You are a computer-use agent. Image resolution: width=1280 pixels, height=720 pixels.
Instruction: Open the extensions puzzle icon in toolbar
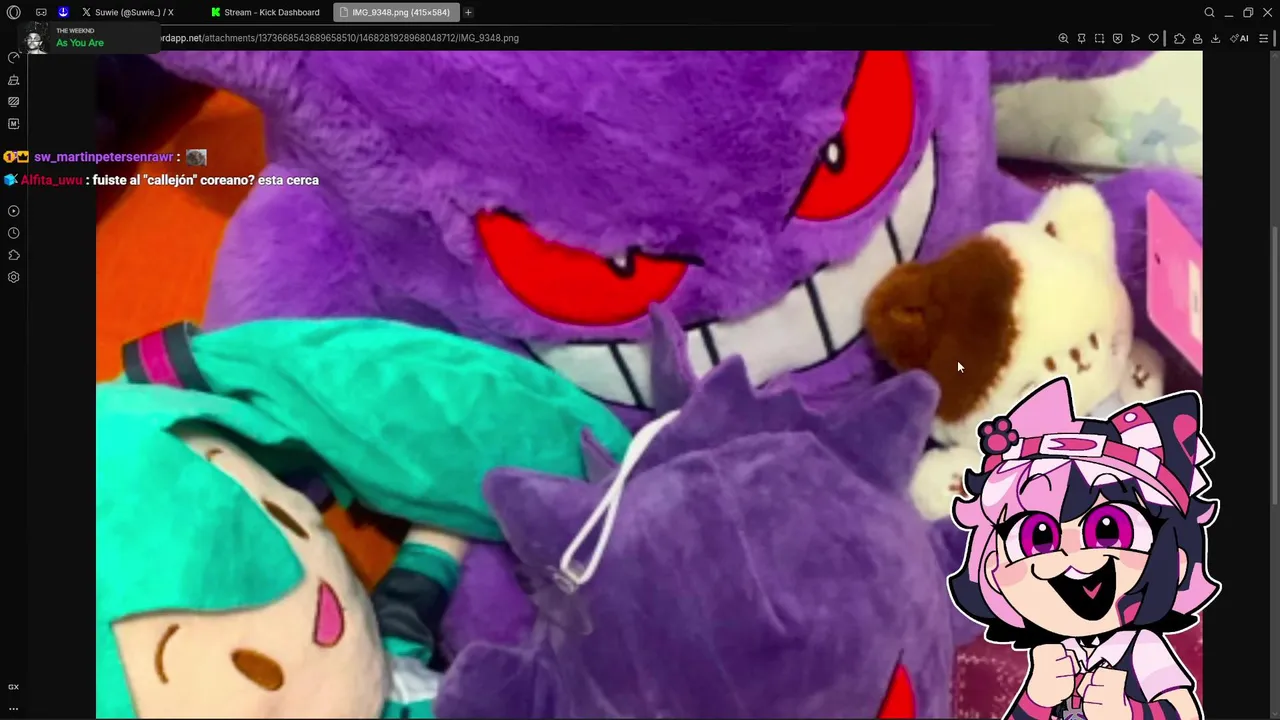point(1179,38)
